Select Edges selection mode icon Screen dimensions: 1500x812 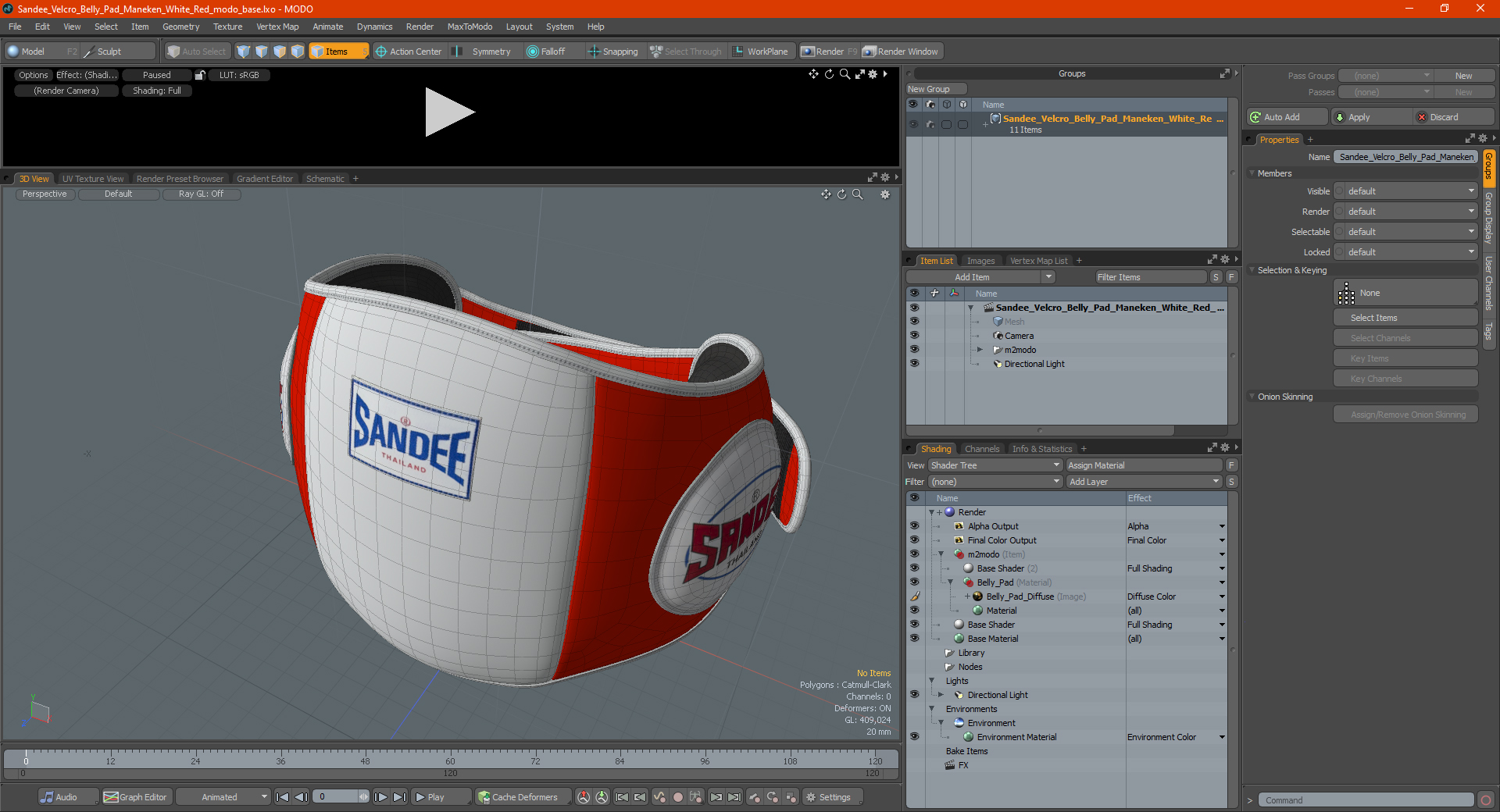coord(261,52)
